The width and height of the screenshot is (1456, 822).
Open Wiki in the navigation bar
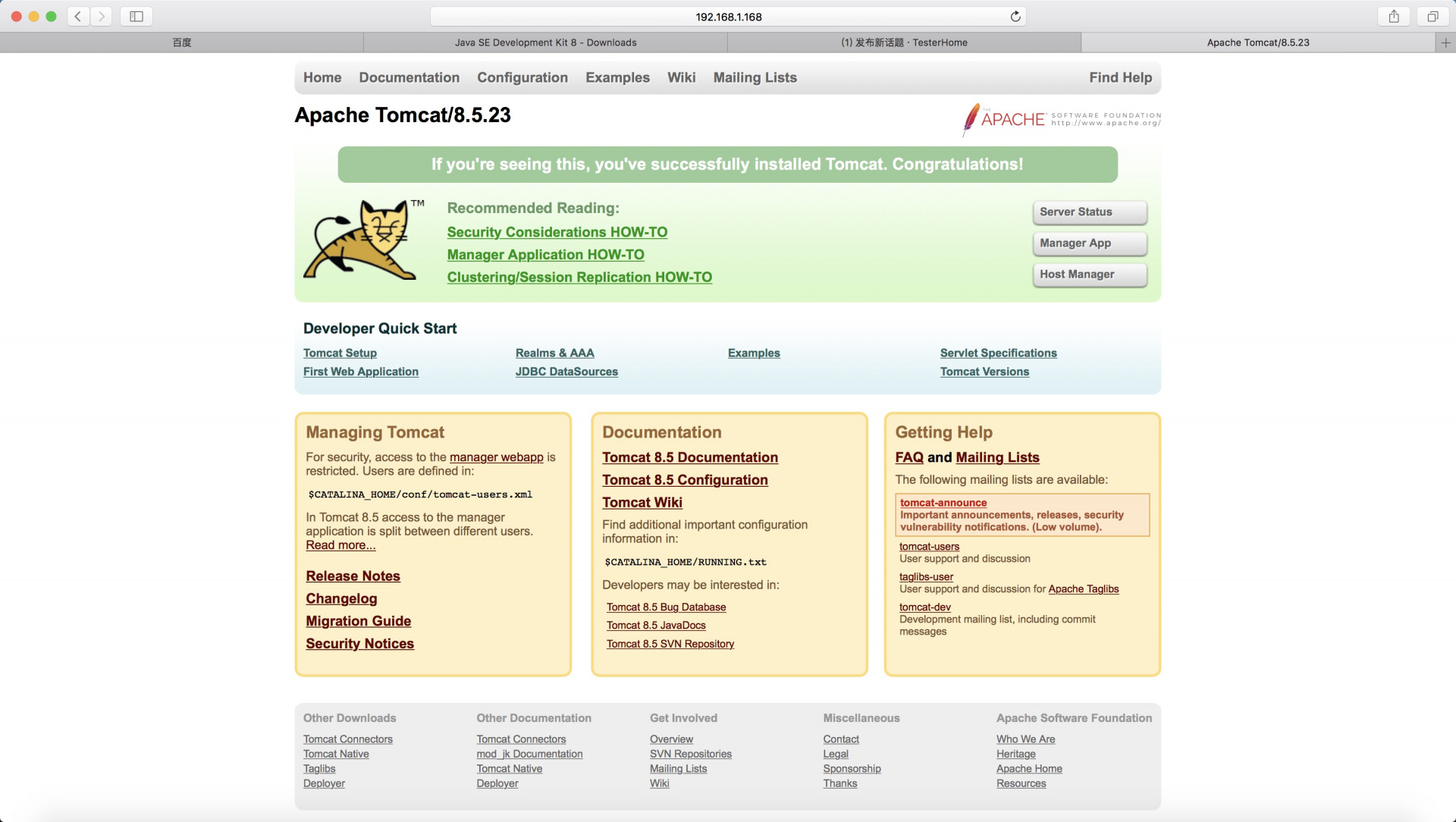[681, 77]
